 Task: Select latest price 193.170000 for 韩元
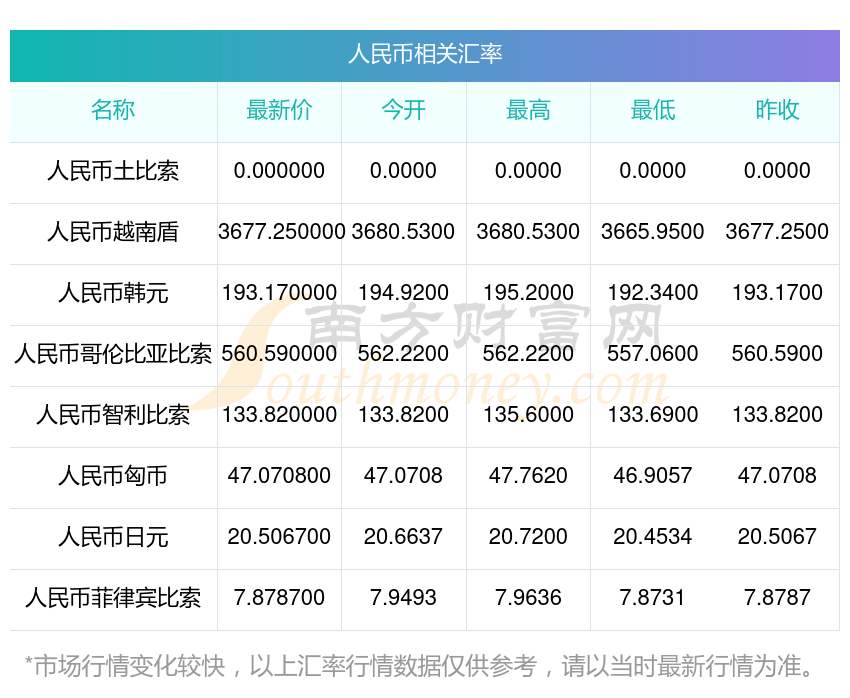click(279, 293)
